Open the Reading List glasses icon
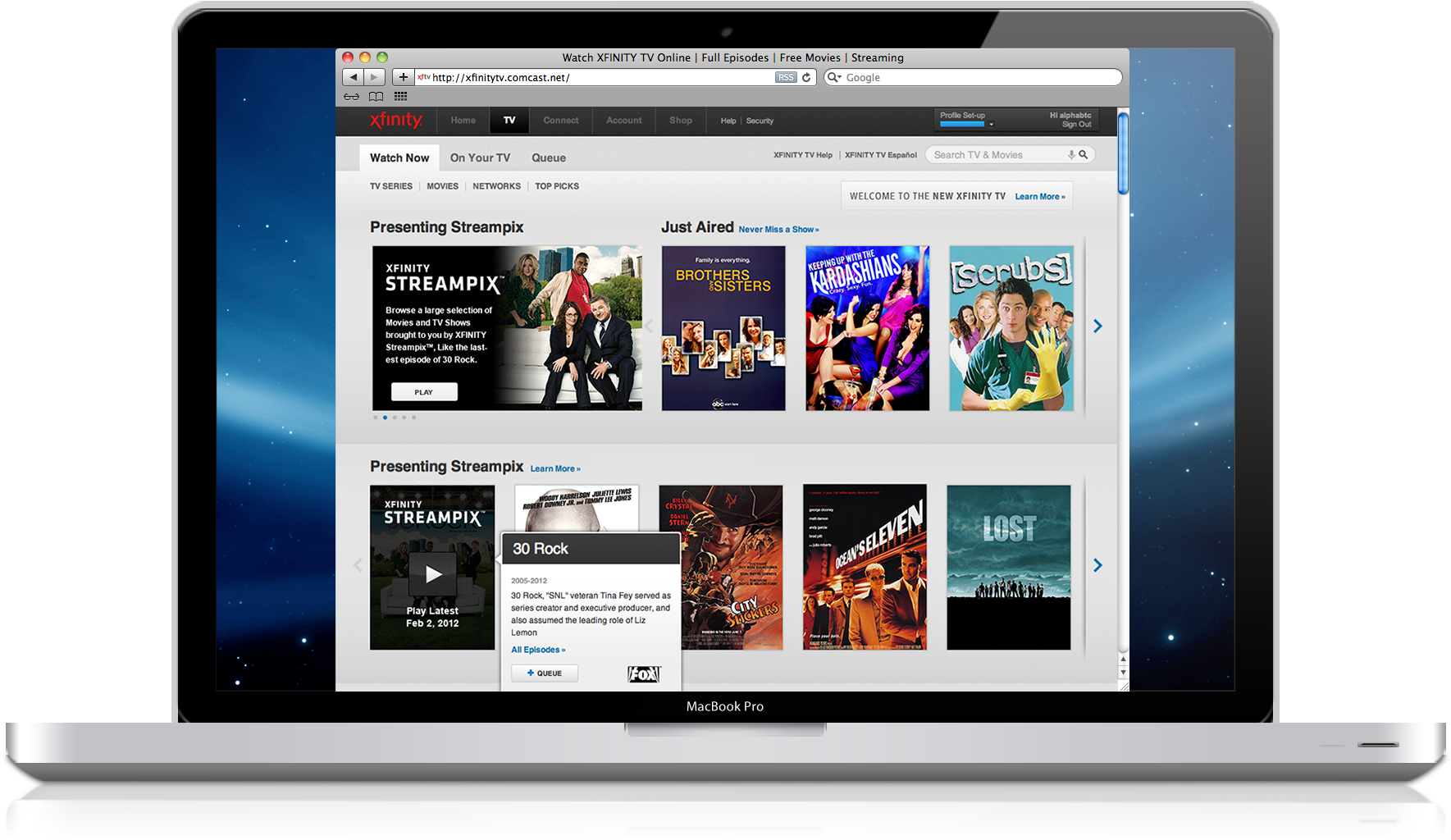The height and width of the screenshot is (840, 1451). point(351,96)
